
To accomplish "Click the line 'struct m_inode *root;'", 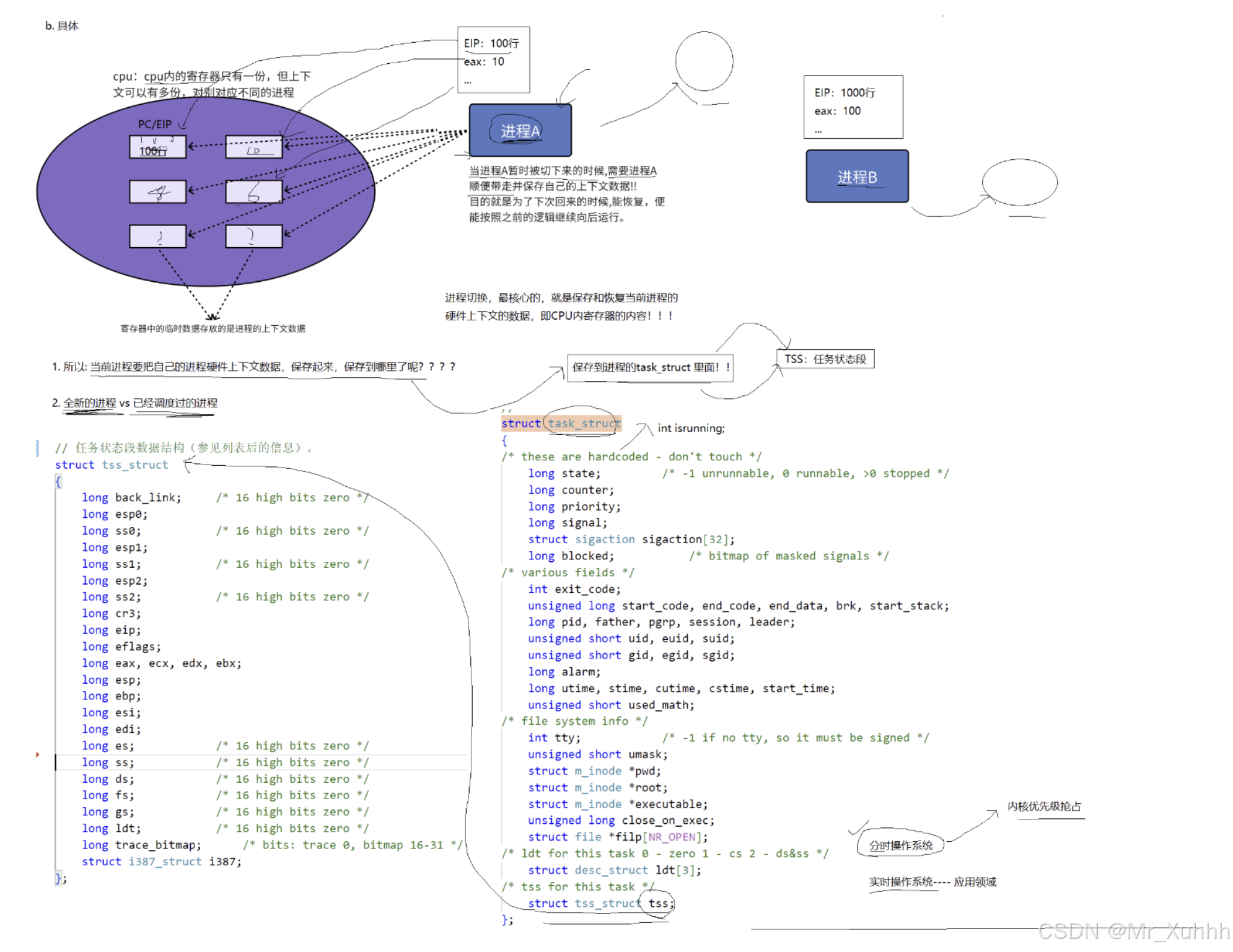I will click(x=597, y=788).
